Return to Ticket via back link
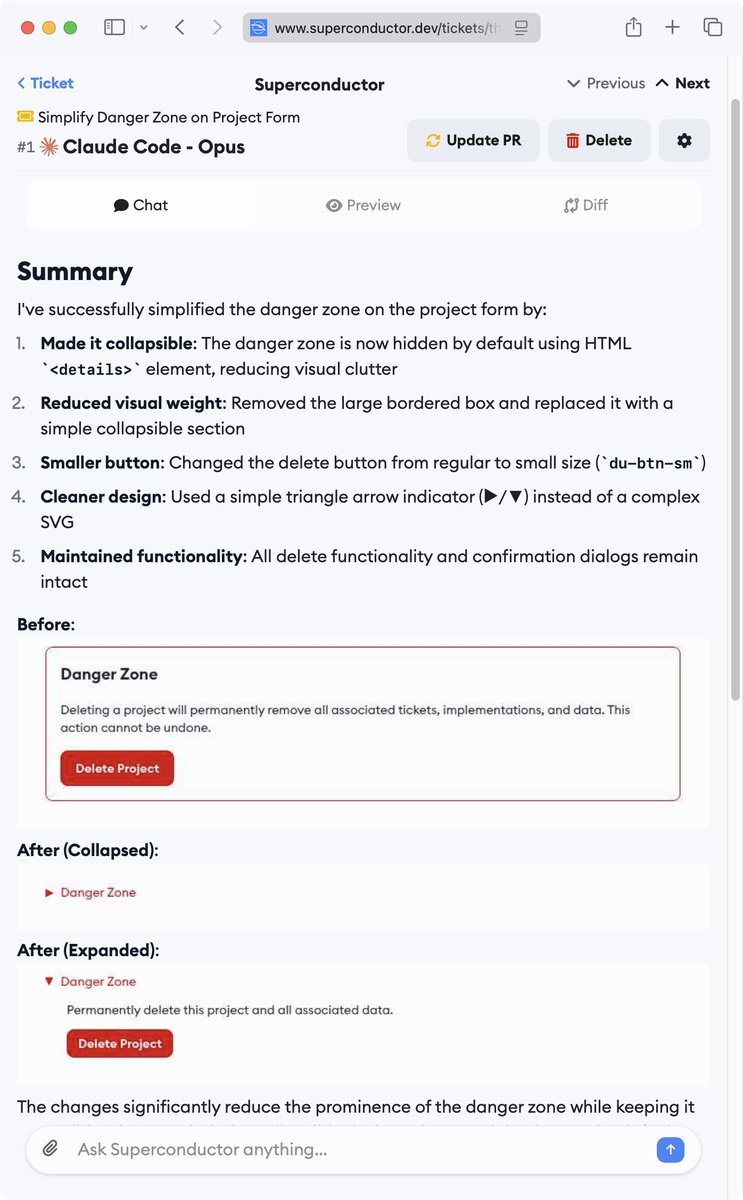This screenshot has height=1200, width=743. [45, 83]
